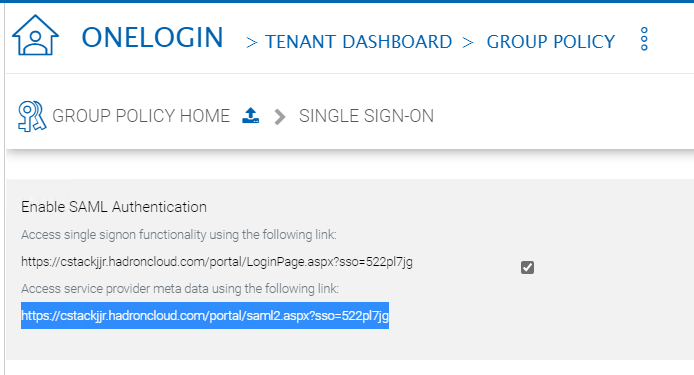Click the highlighted saml2.aspx metadata URL
The width and height of the screenshot is (694, 375).
click(x=205, y=316)
